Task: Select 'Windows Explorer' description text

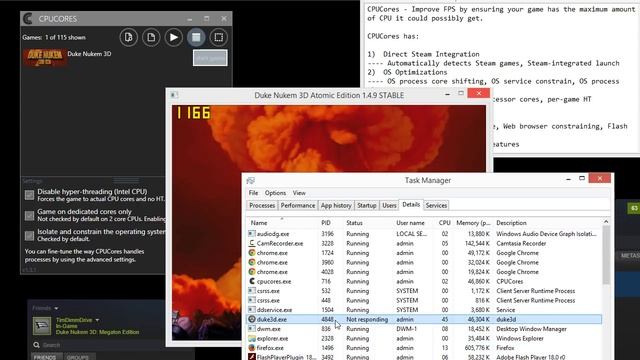Action: coord(520,339)
